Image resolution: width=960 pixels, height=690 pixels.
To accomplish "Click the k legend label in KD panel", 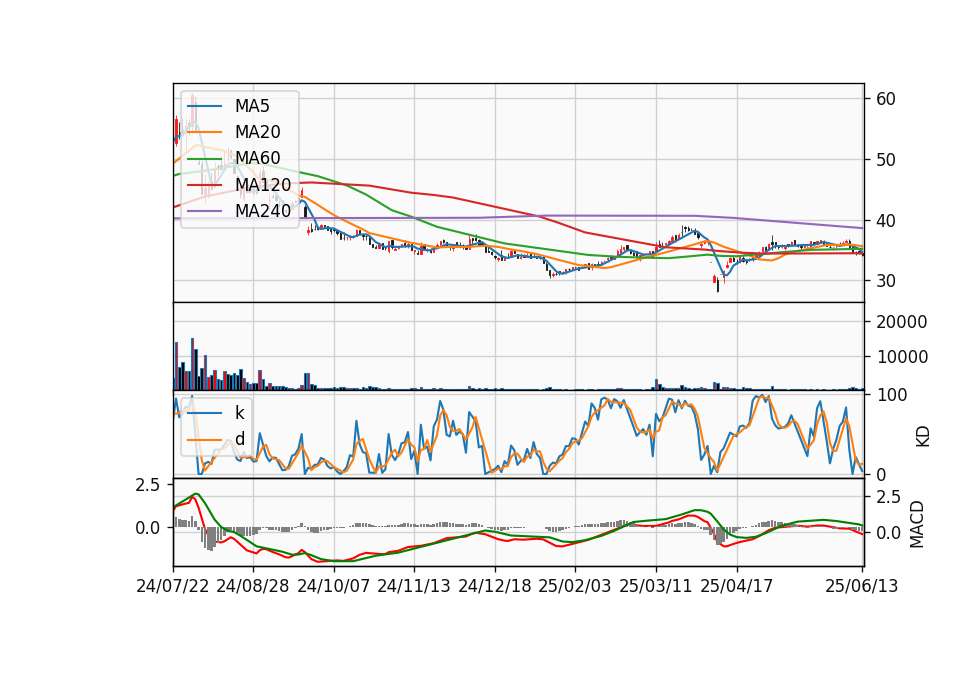I will pos(239,413).
